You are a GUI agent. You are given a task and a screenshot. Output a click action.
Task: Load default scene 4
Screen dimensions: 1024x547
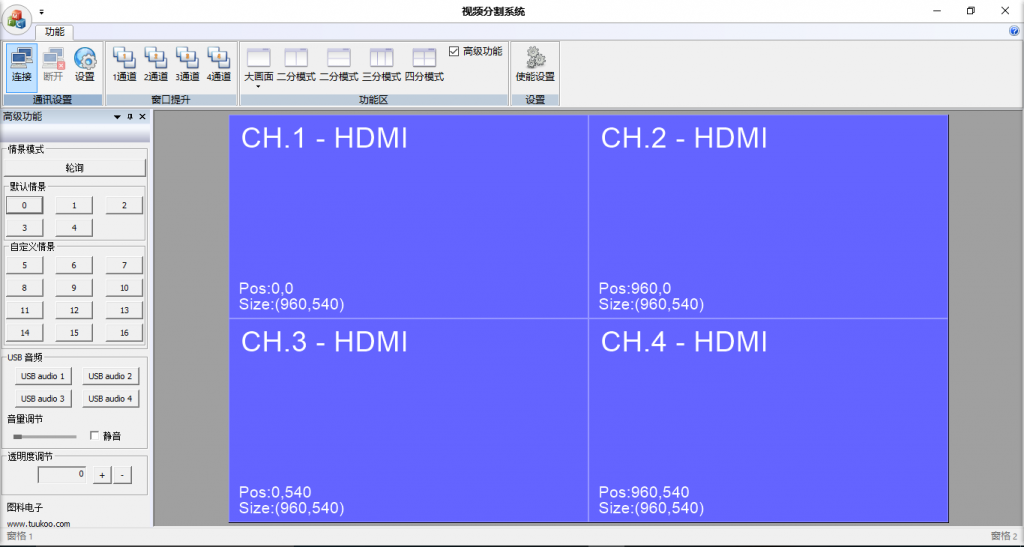pyautogui.click(x=74, y=228)
